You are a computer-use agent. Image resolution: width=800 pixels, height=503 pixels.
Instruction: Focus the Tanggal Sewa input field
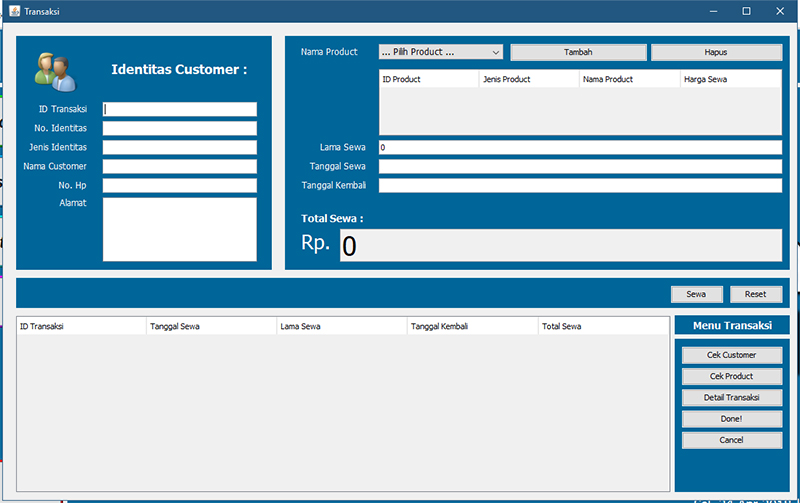pos(580,166)
